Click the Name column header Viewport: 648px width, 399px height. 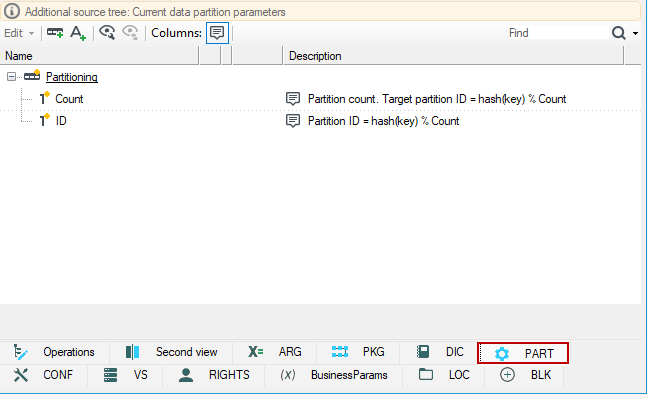[x=99, y=56]
